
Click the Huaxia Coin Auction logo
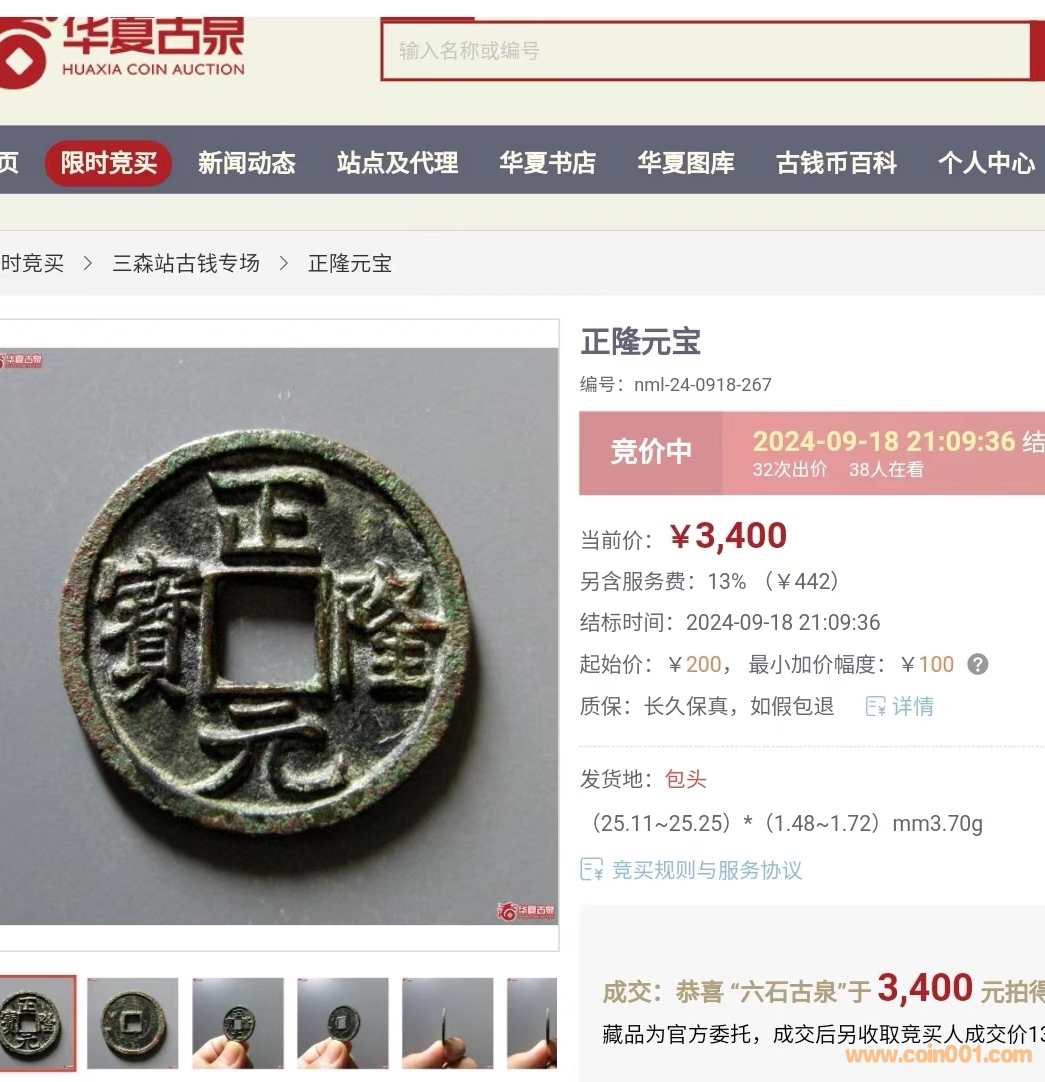(x=123, y=52)
